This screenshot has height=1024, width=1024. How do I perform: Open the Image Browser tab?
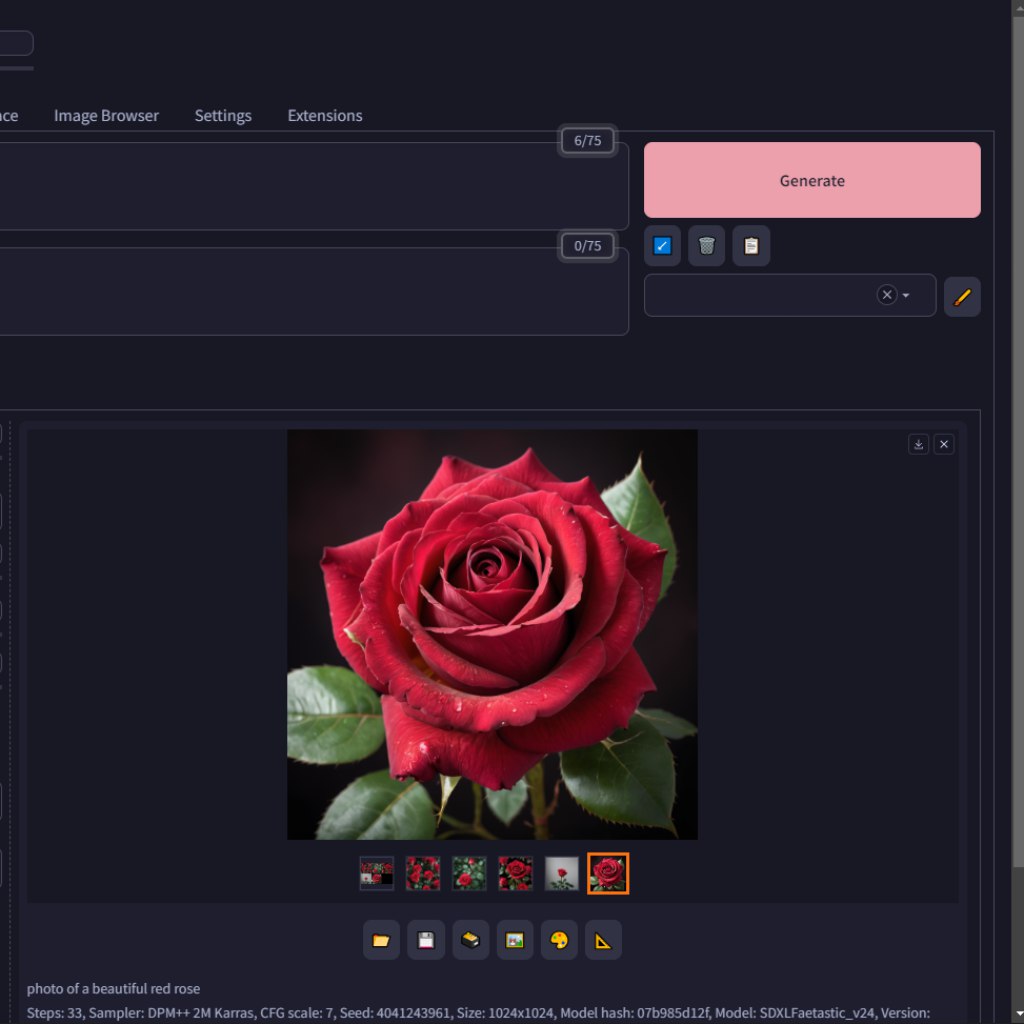(x=106, y=116)
